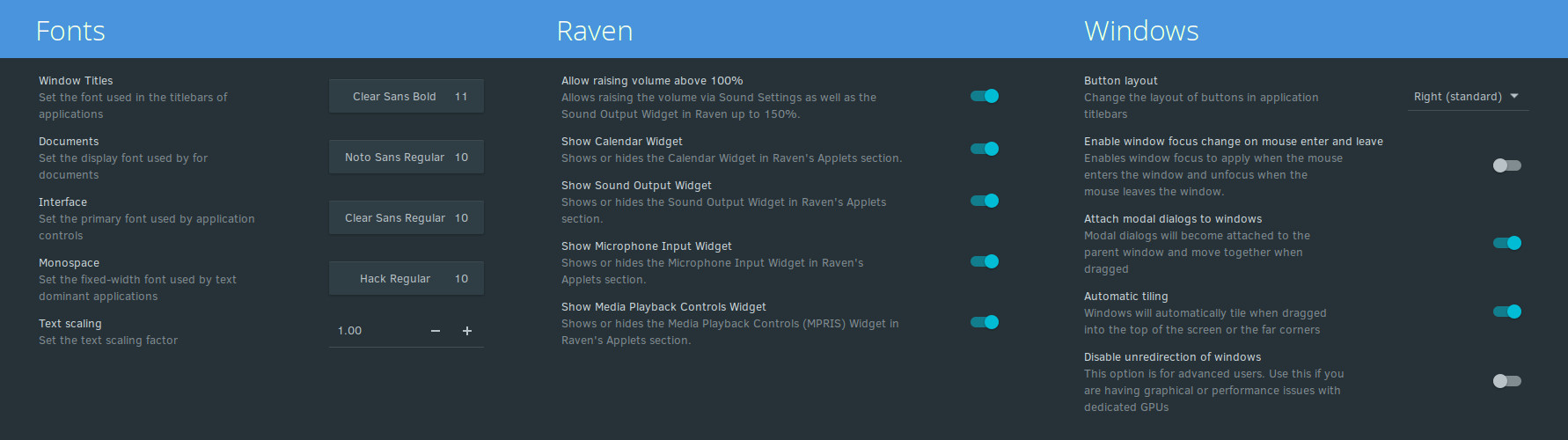Disable Show Media Playback Controls Widget

coord(984,322)
